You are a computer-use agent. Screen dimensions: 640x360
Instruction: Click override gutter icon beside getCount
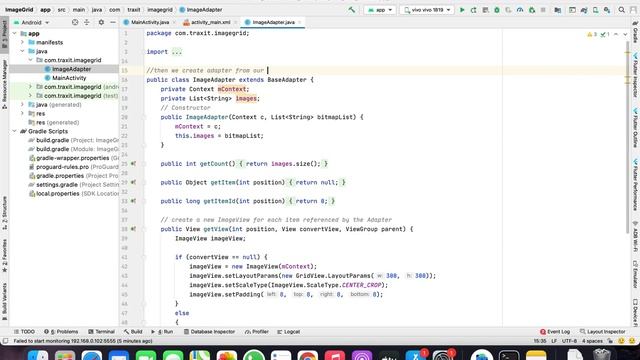point(133,164)
